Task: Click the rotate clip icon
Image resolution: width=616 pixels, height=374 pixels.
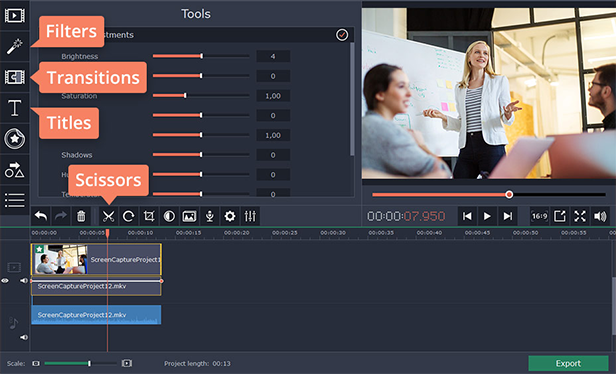Action: 128,216
